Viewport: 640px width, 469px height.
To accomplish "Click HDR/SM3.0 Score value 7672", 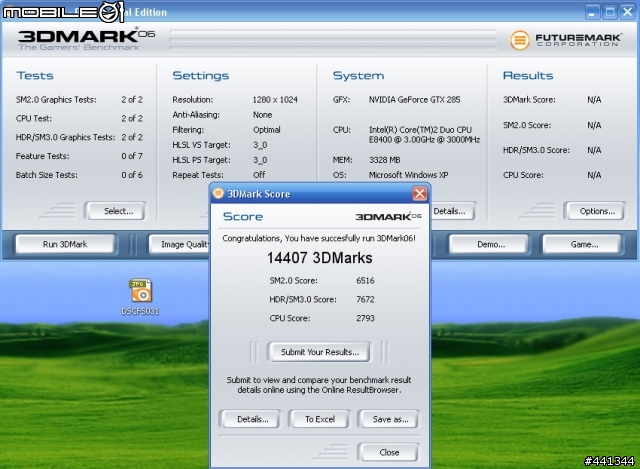I will (x=365, y=300).
